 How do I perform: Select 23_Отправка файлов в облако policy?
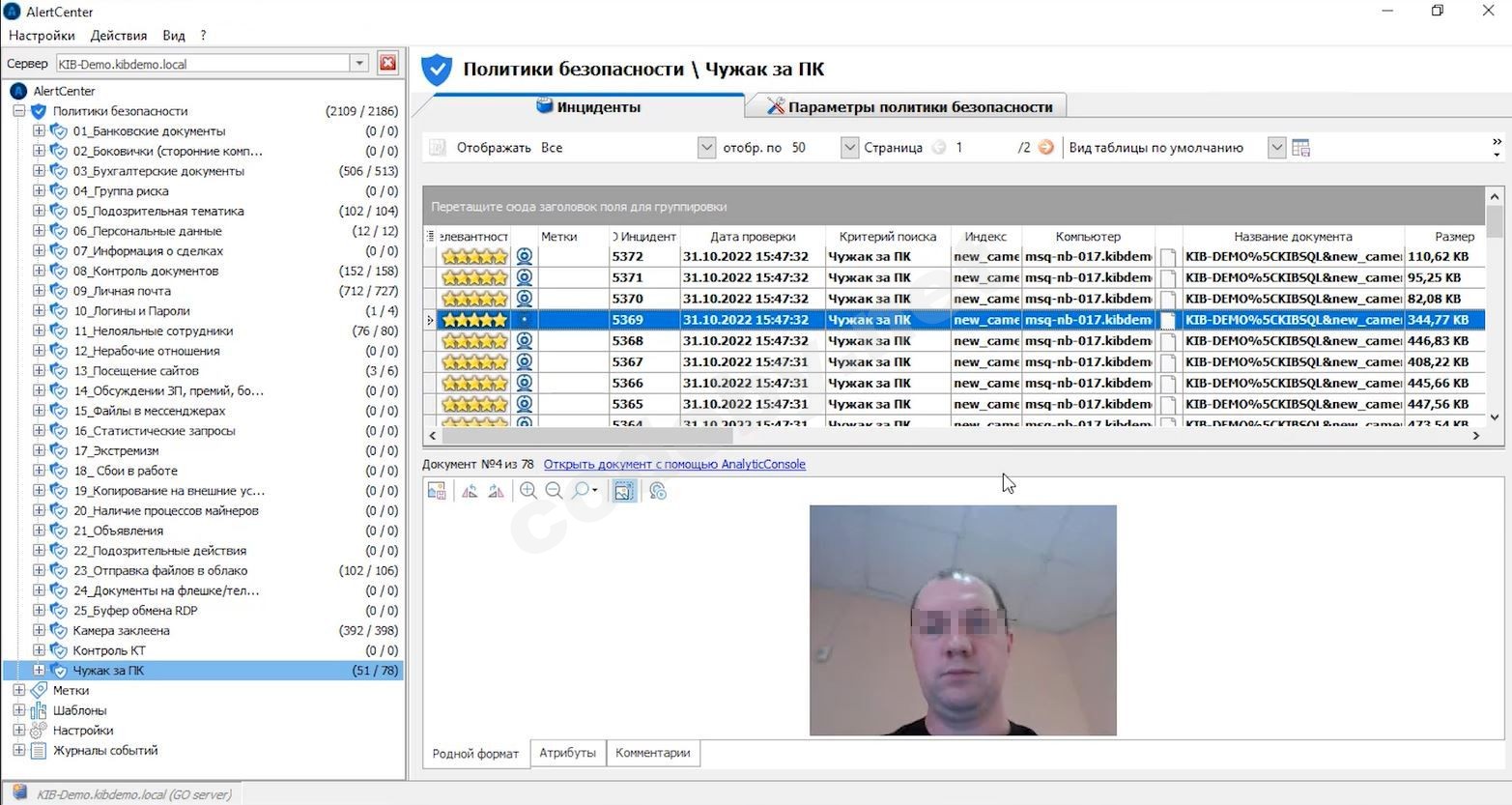[160, 570]
